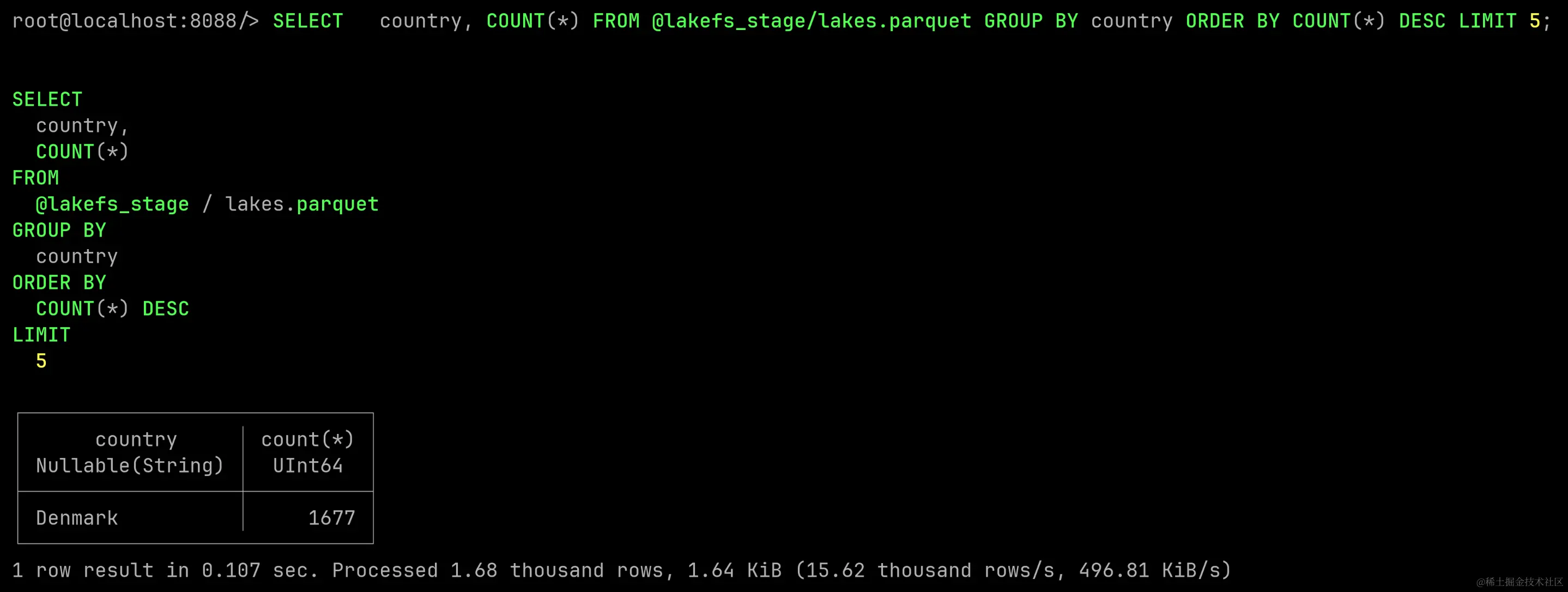The width and height of the screenshot is (1568, 592).
Task: Click @lakefs_stage/lakes.parquet in the top command
Action: [812, 21]
